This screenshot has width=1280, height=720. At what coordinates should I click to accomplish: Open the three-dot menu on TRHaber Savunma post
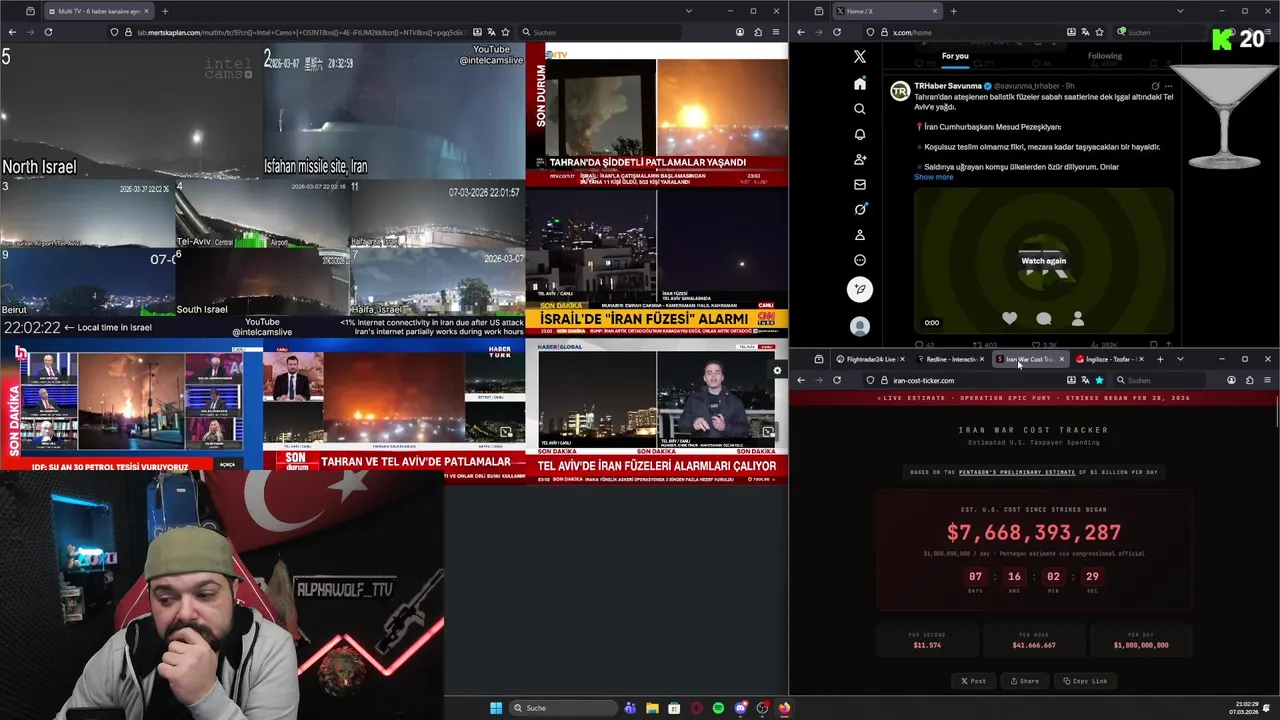[x=1168, y=86]
